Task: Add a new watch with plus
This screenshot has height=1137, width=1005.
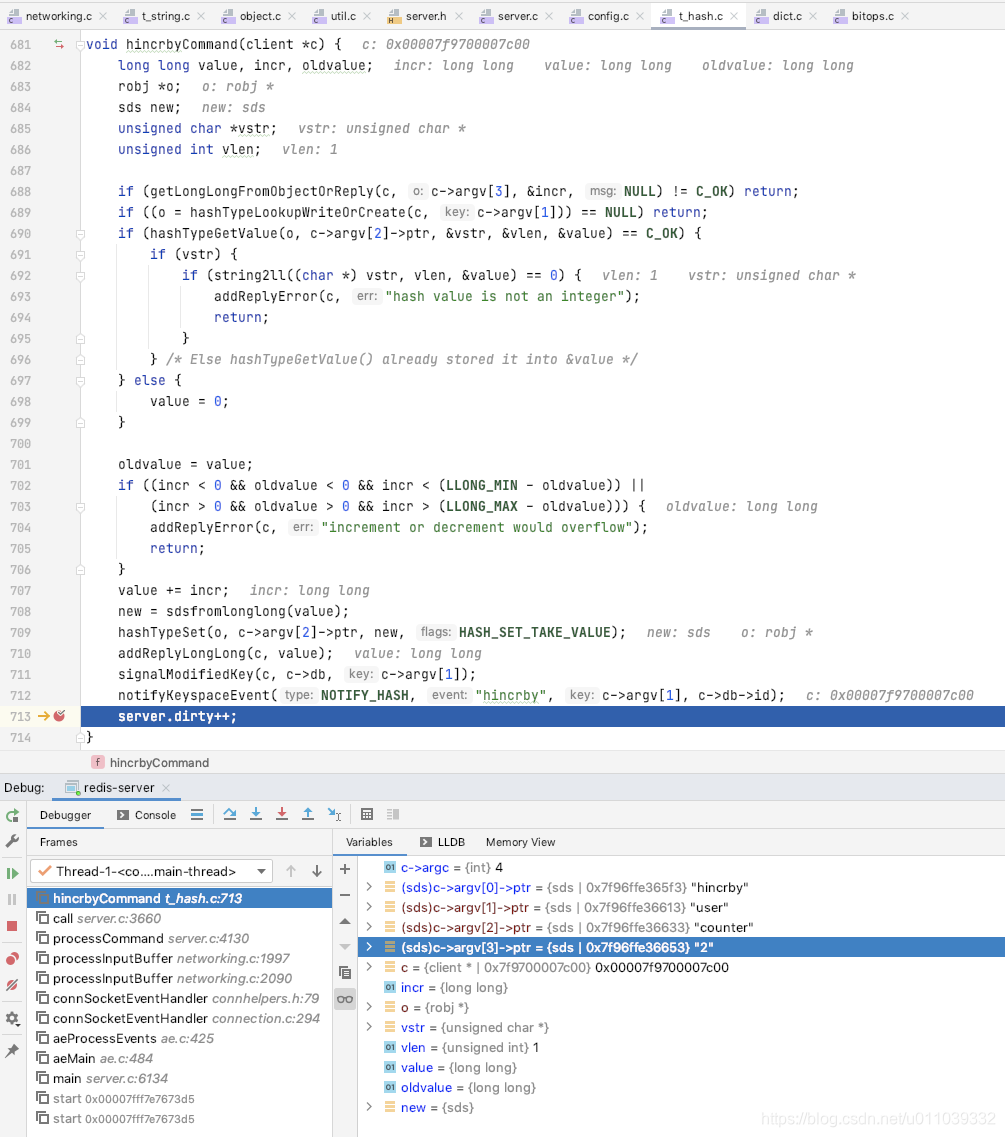Action: click(345, 869)
